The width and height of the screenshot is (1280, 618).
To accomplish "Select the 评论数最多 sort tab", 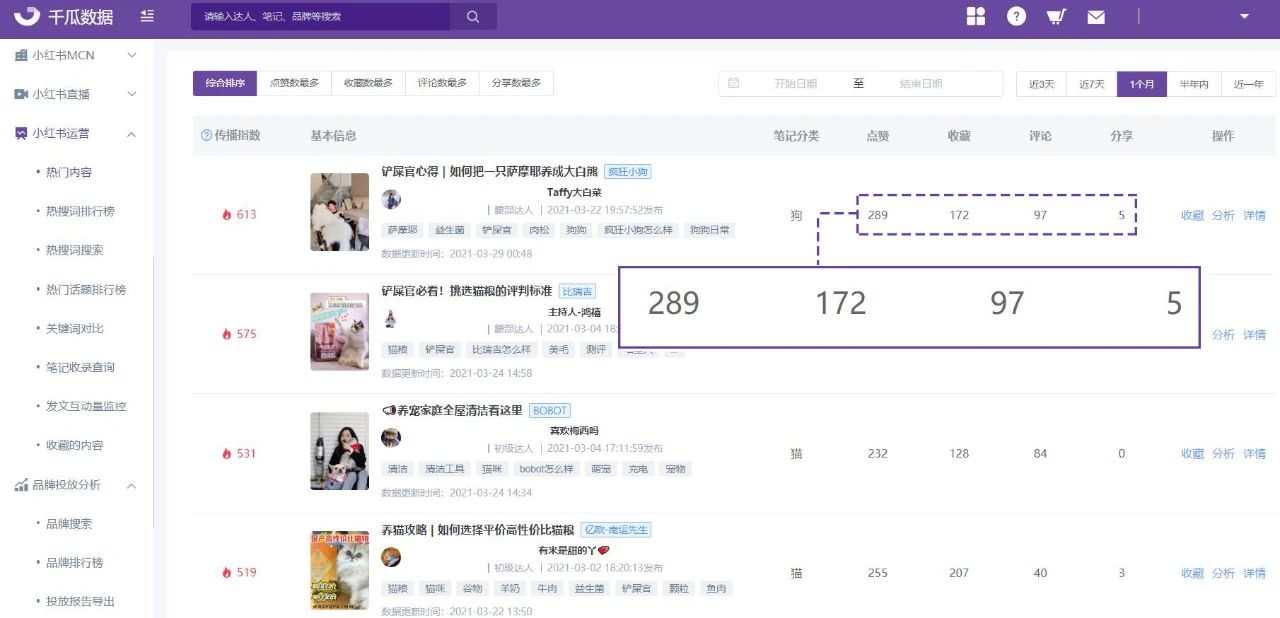I will point(442,84).
